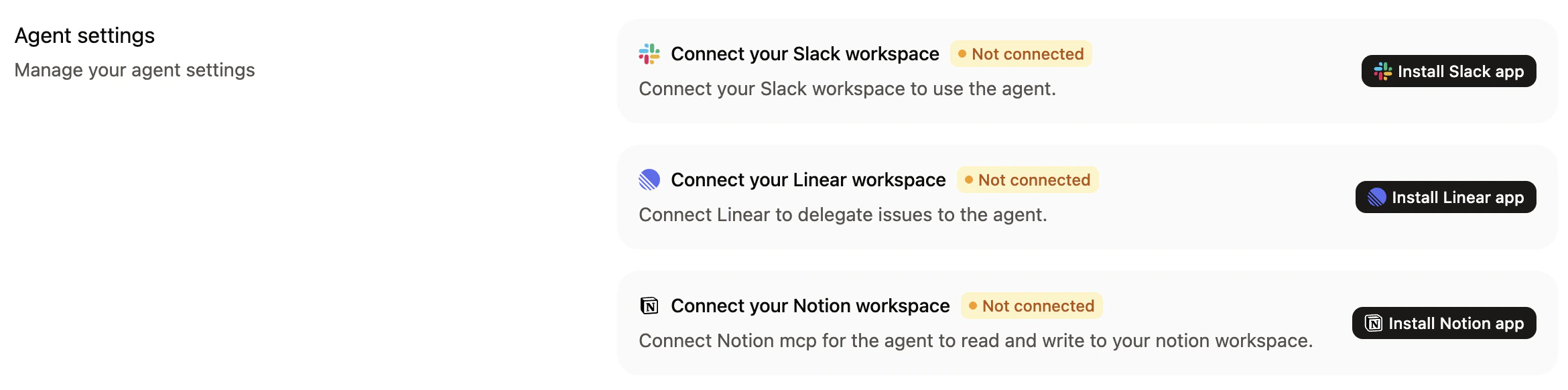Click the Slack Not connected badge

1020,54
